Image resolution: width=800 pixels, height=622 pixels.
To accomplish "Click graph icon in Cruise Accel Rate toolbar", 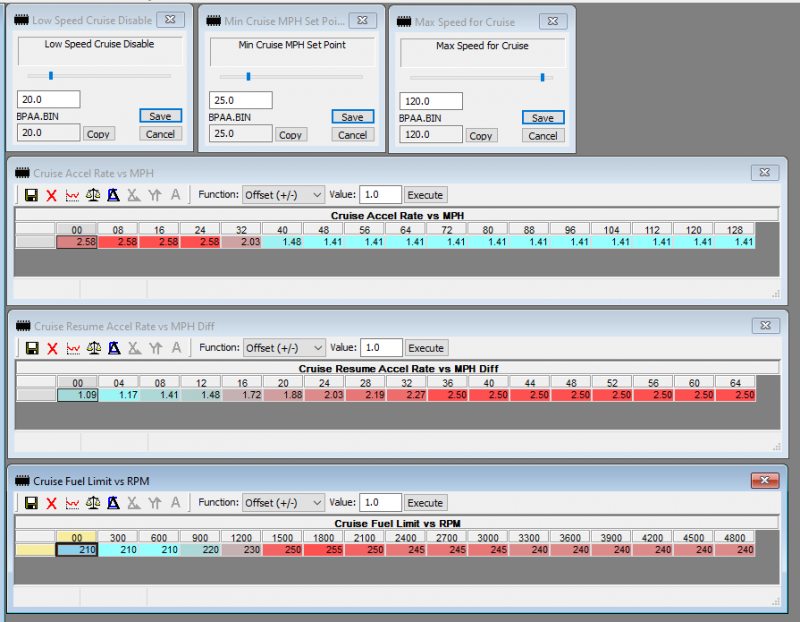I will tap(73, 195).
